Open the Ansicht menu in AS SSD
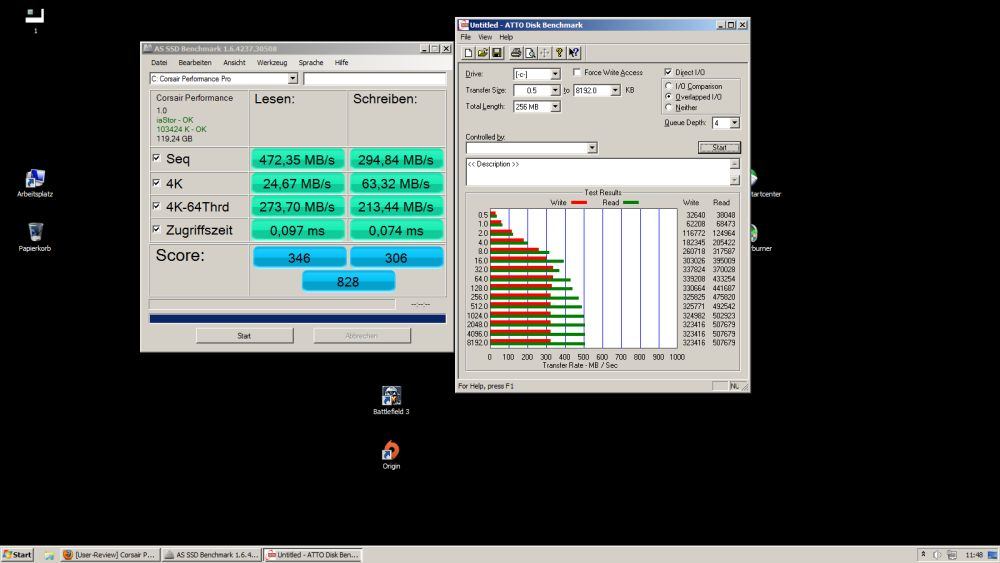Image resolution: width=1000 pixels, height=563 pixels. click(x=234, y=62)
